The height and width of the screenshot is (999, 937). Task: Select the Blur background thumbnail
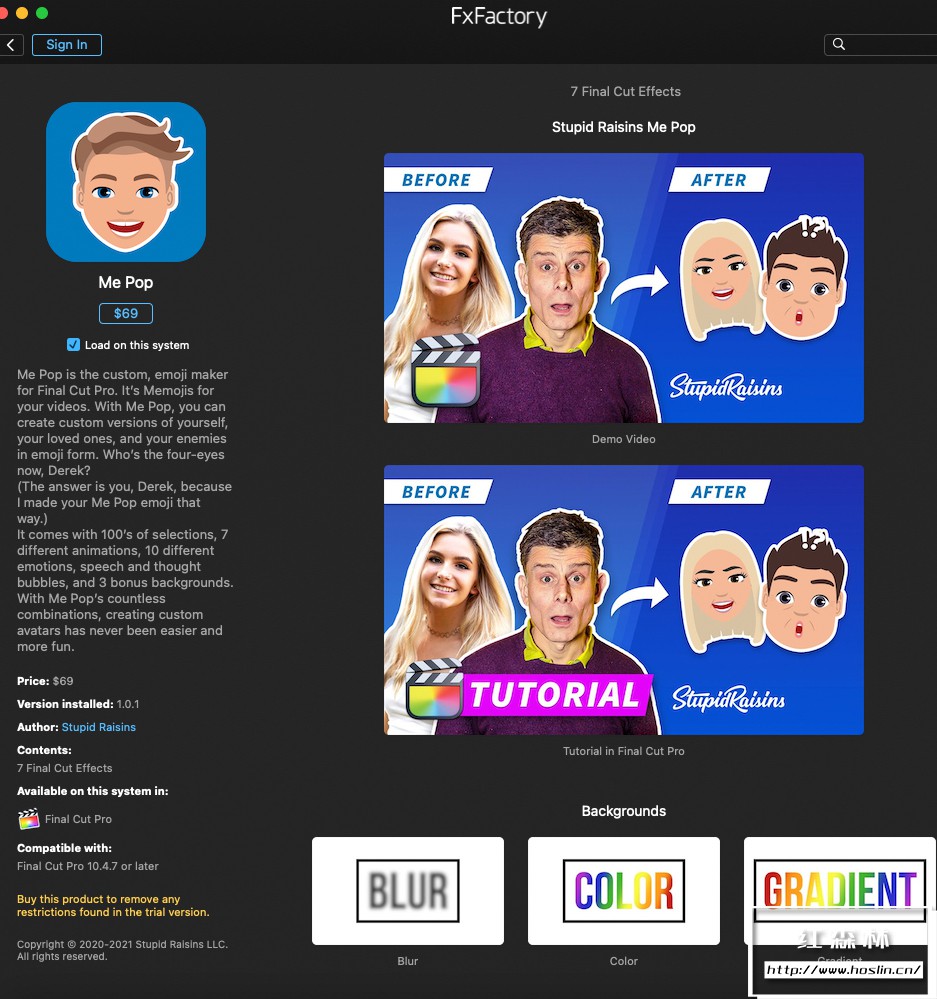point(408,891)
